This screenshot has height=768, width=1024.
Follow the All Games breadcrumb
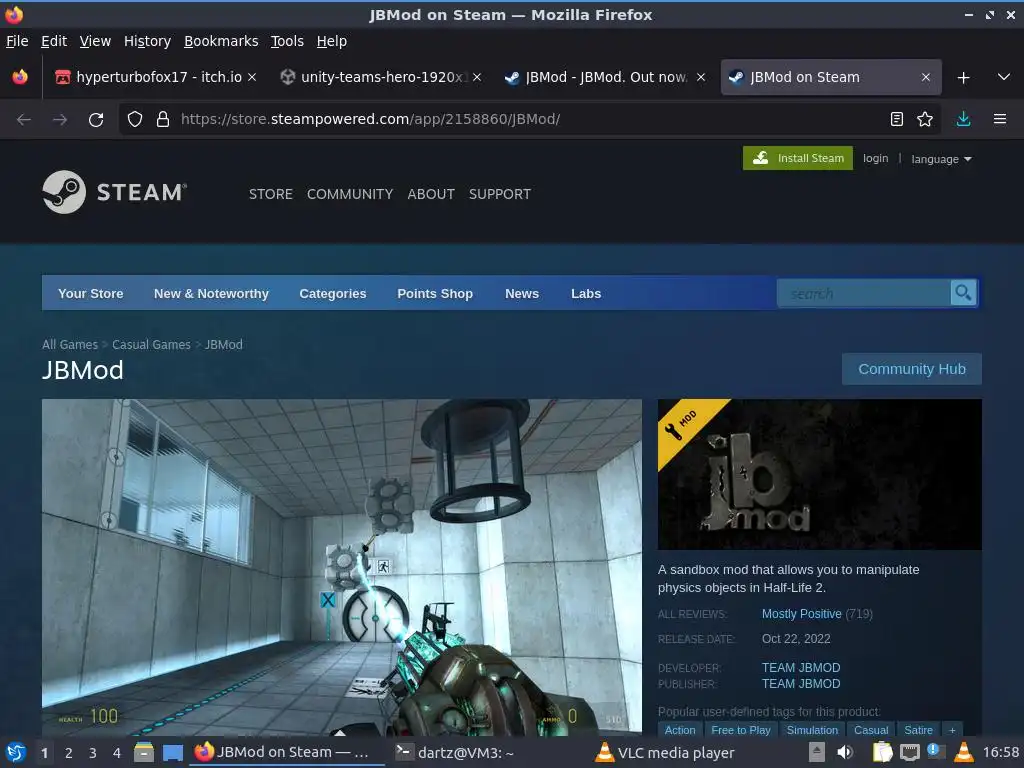pos(70,344)
